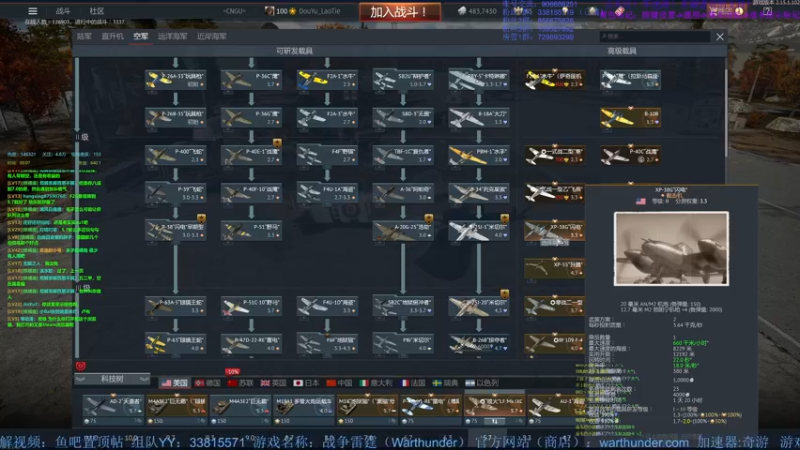Select the P-51C-10 aircraft card
This screenshot has height=450, width=800.
coord(252,306)
